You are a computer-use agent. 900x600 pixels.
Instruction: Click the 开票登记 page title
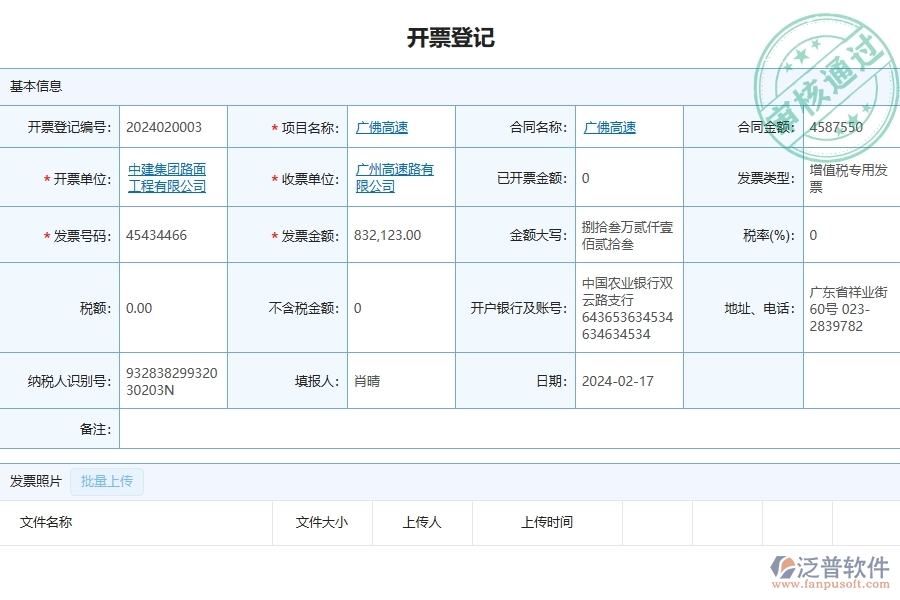(450, 38)
